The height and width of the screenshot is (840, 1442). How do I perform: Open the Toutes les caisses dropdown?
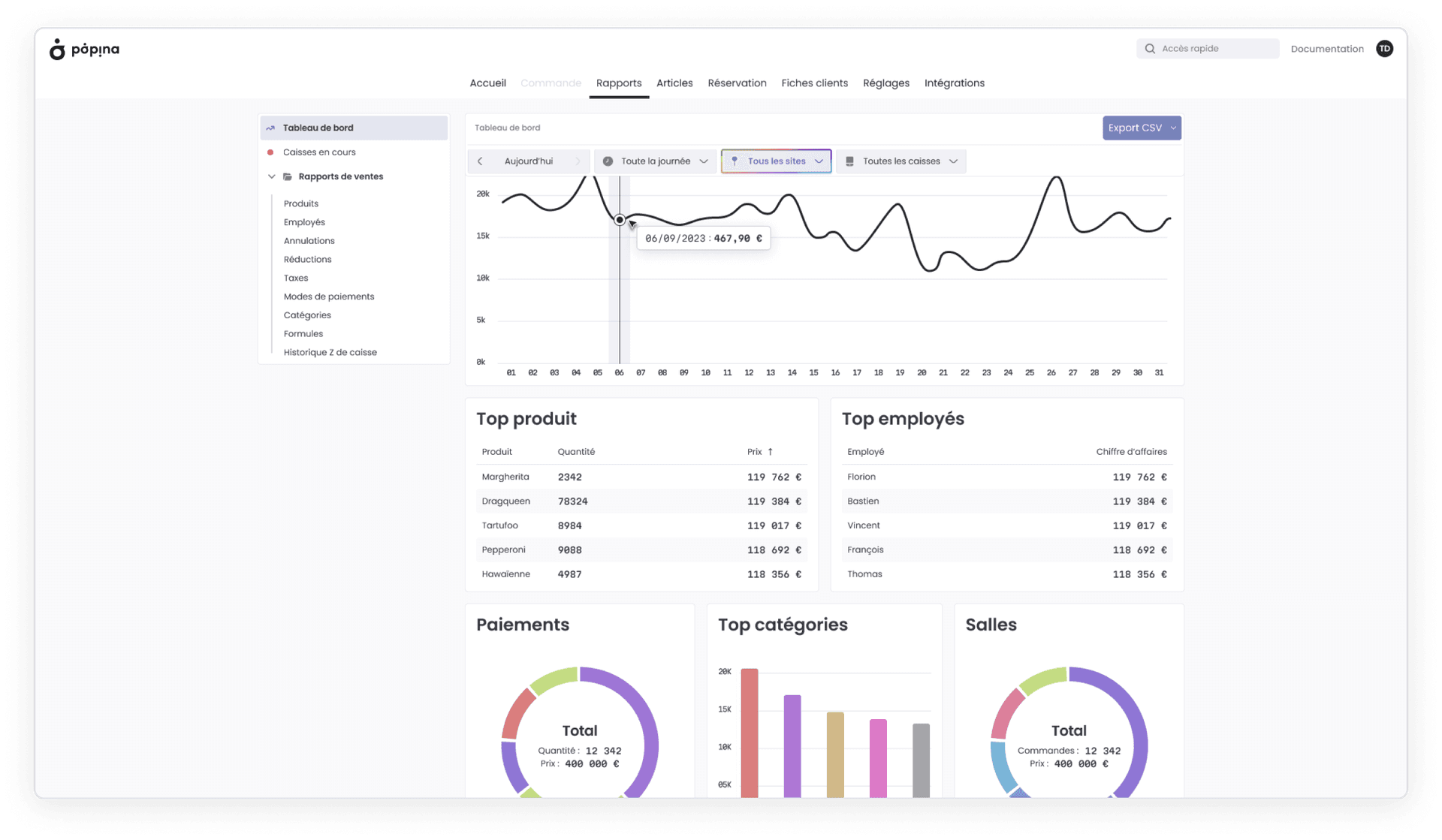pyautogui.click(x=900, y=161)
